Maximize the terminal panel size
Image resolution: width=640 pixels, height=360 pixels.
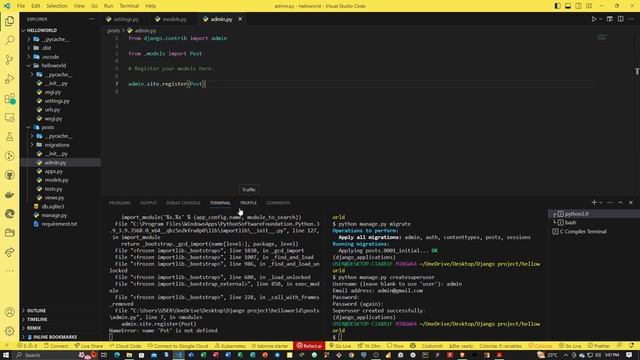[x=620, y=202]
